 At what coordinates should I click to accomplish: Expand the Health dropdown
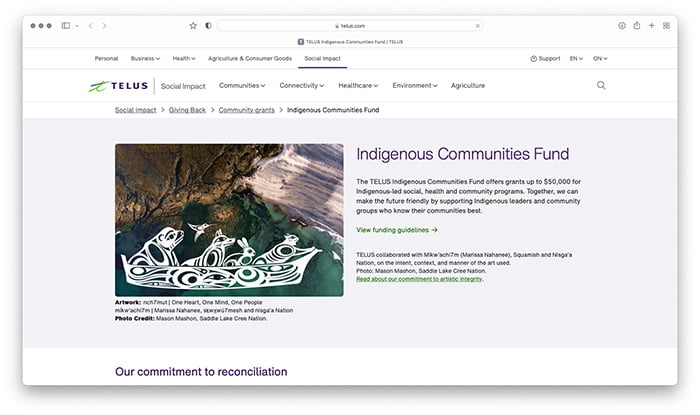[x=184, y=58]
